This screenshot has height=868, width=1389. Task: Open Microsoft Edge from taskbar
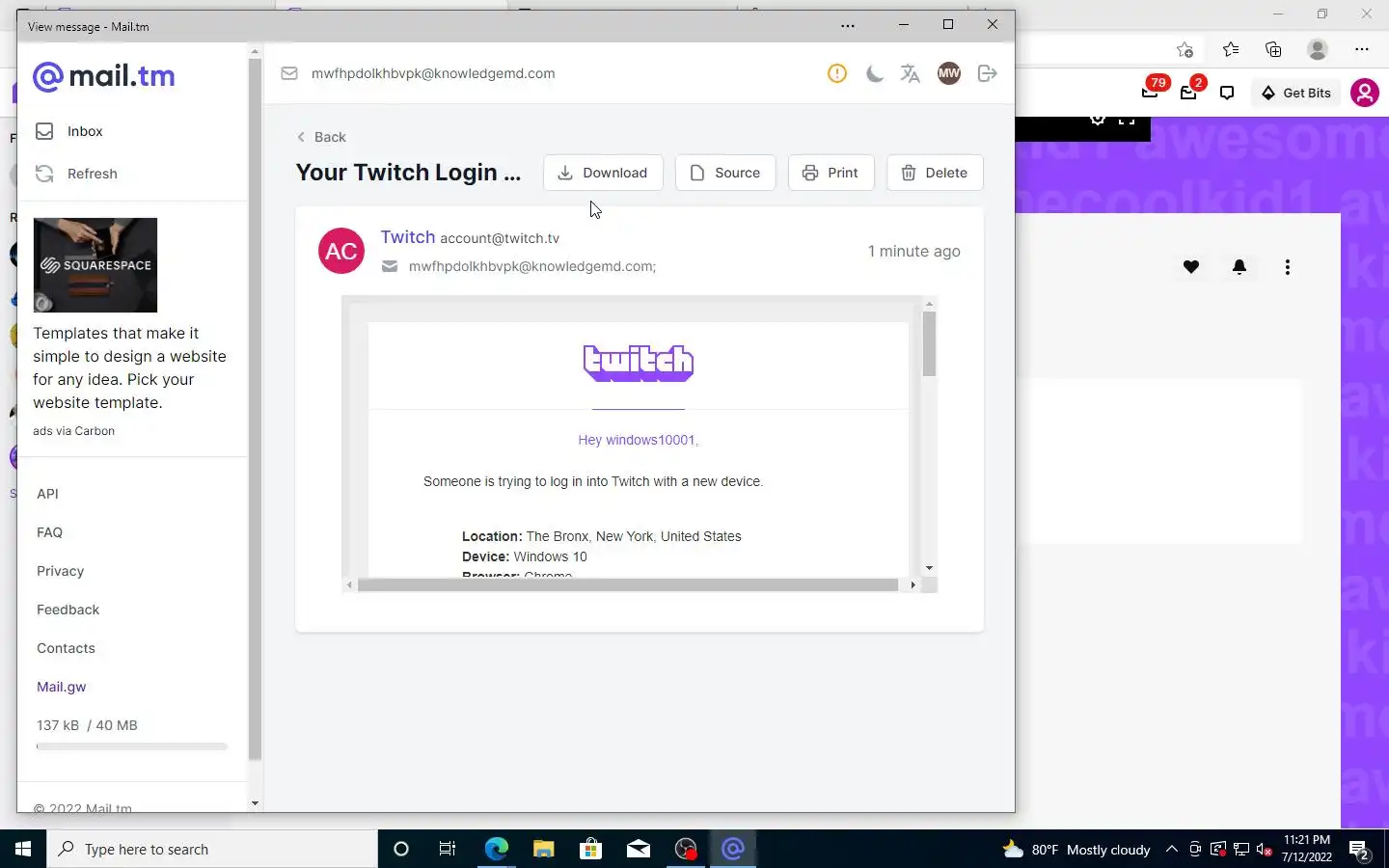(x=496, y=849)
